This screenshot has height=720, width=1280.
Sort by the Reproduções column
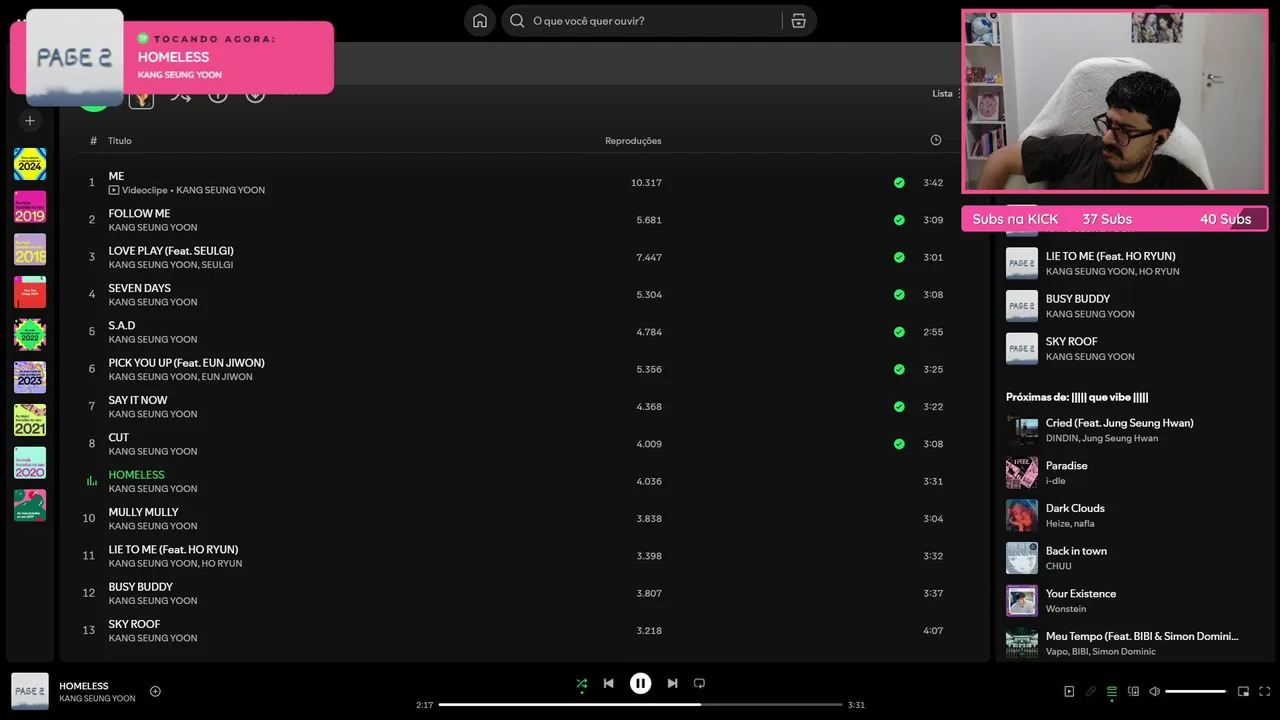click(x=633, y=141)
